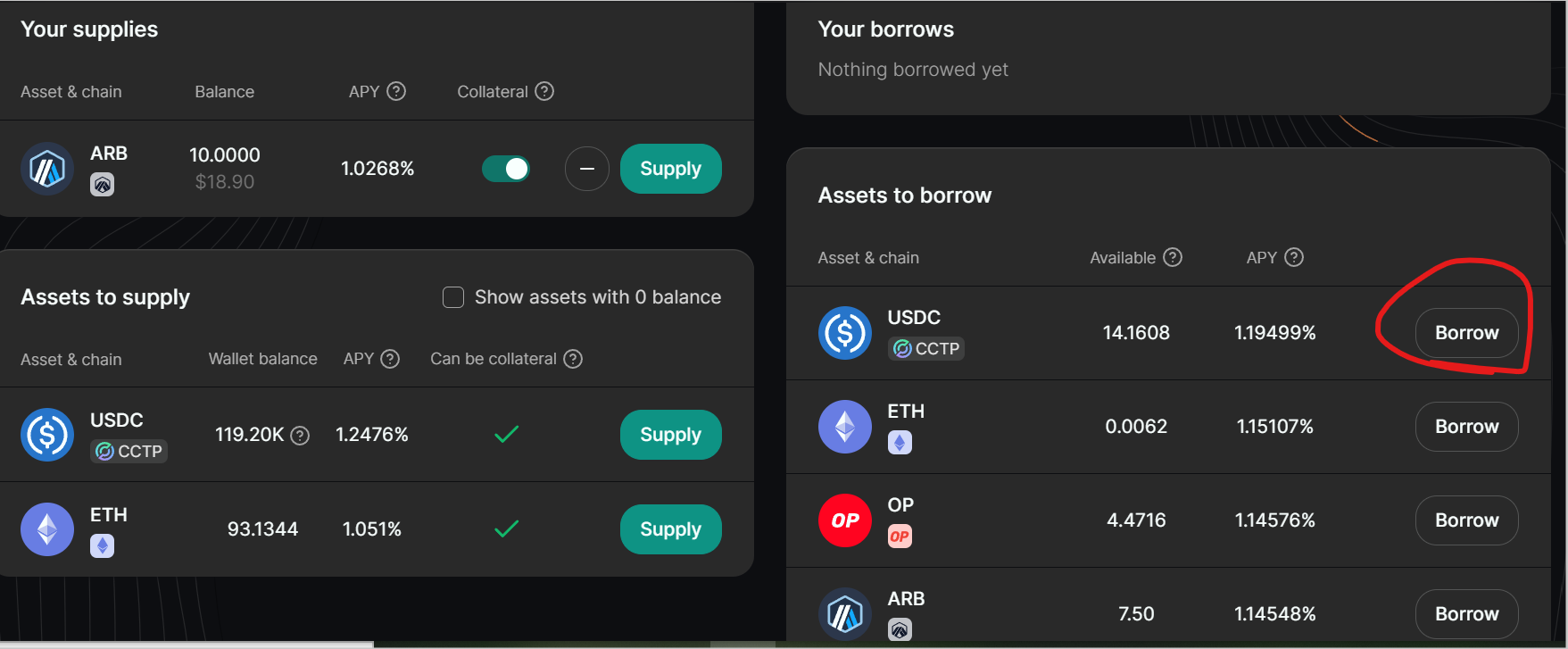Supply ETH from wallet balance
Image resolution: width=1568 pixels, height=649 pixels.
(x=670, y=529)
